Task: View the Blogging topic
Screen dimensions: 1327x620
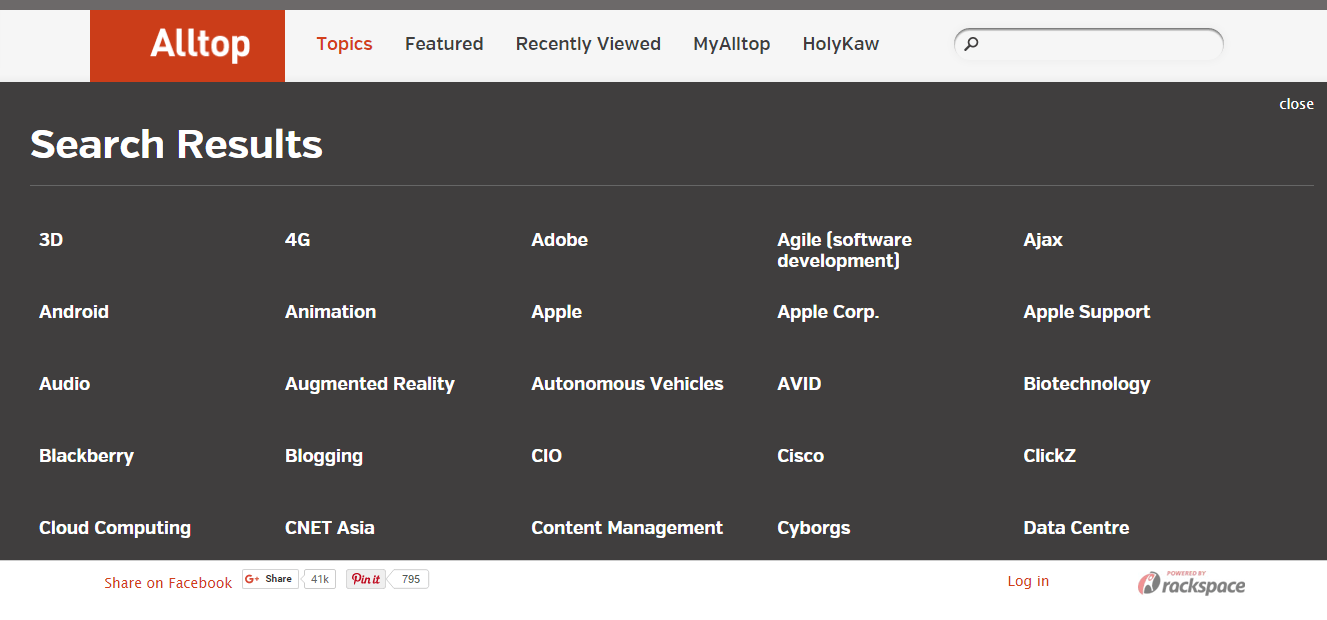Action: (323, 456)
